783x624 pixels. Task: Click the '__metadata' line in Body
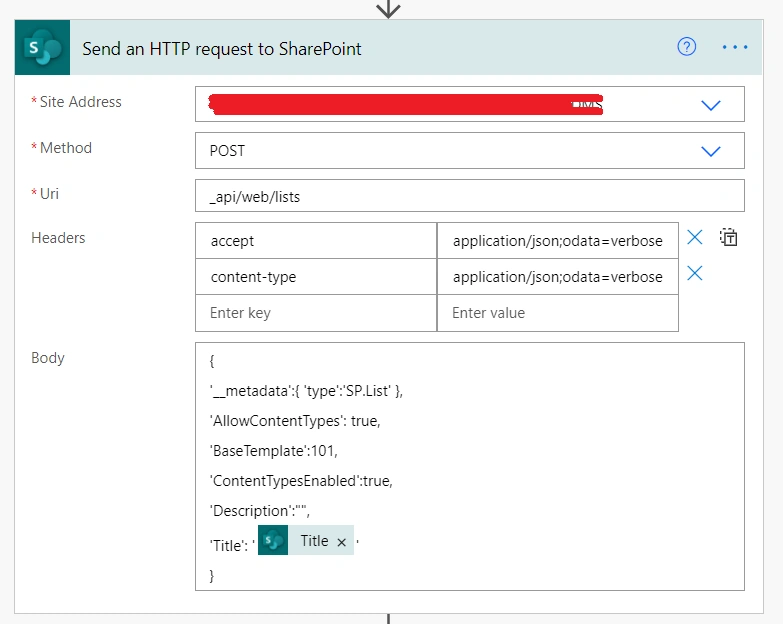(306, 391)
